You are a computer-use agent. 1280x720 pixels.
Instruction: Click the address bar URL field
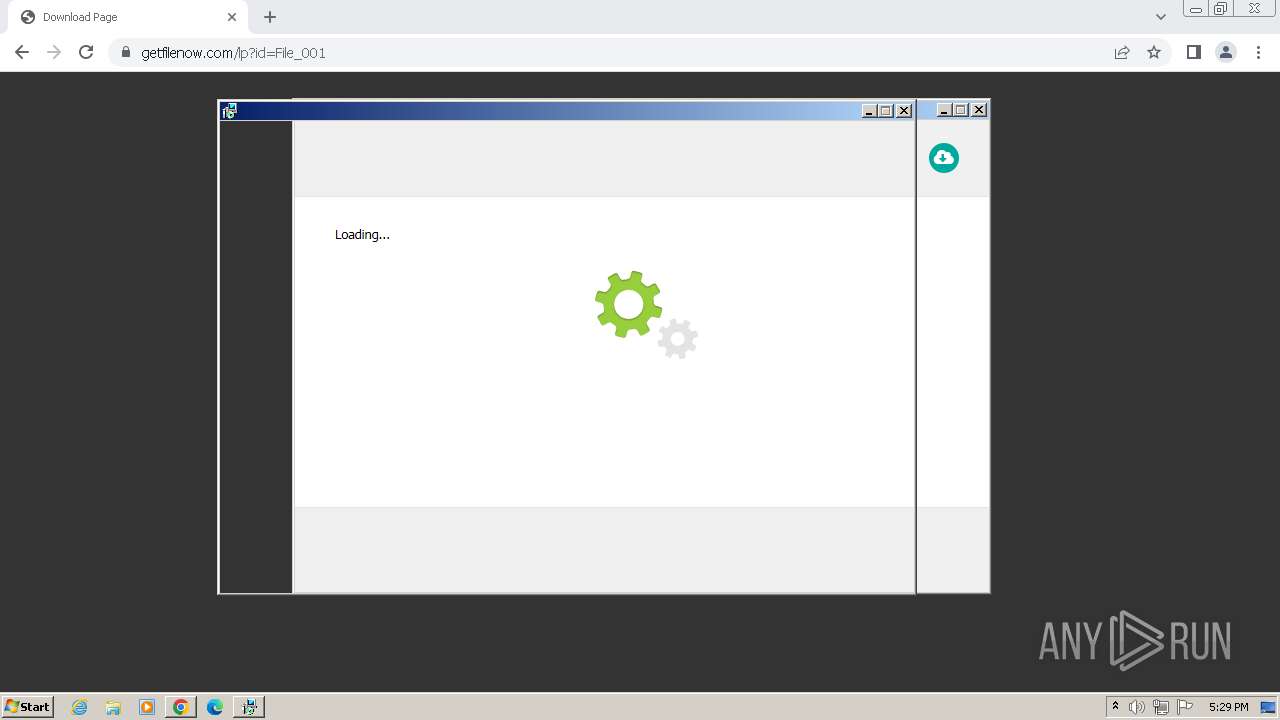[620, 52]
